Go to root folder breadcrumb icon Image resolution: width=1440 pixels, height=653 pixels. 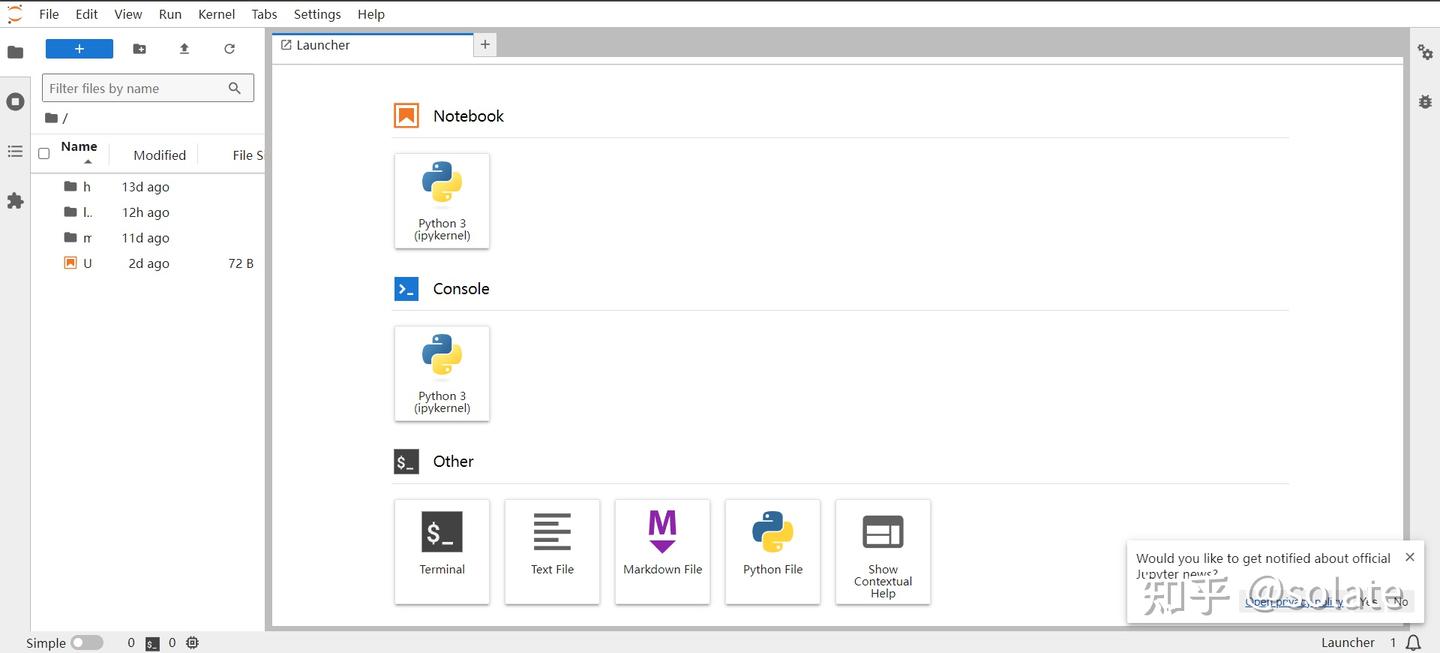point(51,118)
